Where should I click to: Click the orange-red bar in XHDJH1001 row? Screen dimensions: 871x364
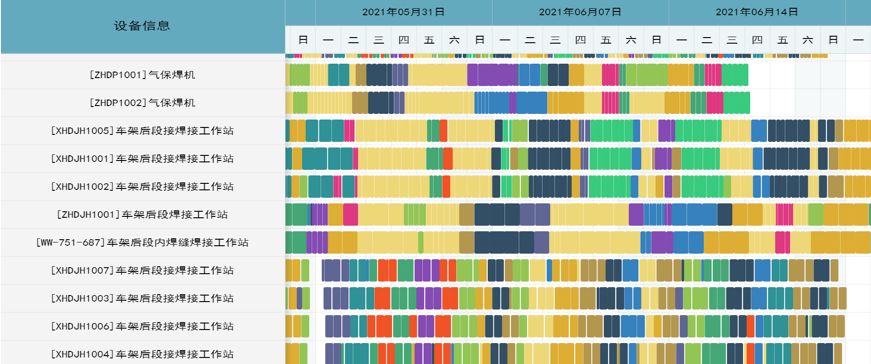click(x=448, y=158)
